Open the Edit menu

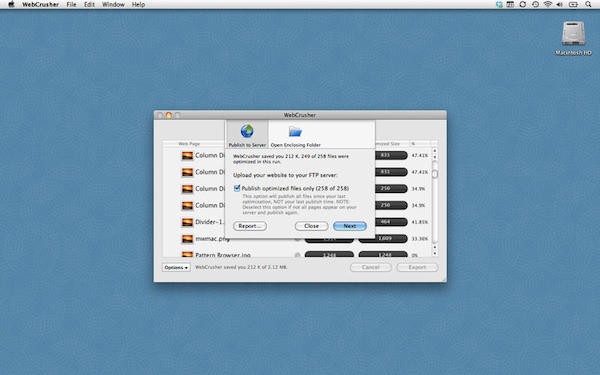(x=89, y=5)
